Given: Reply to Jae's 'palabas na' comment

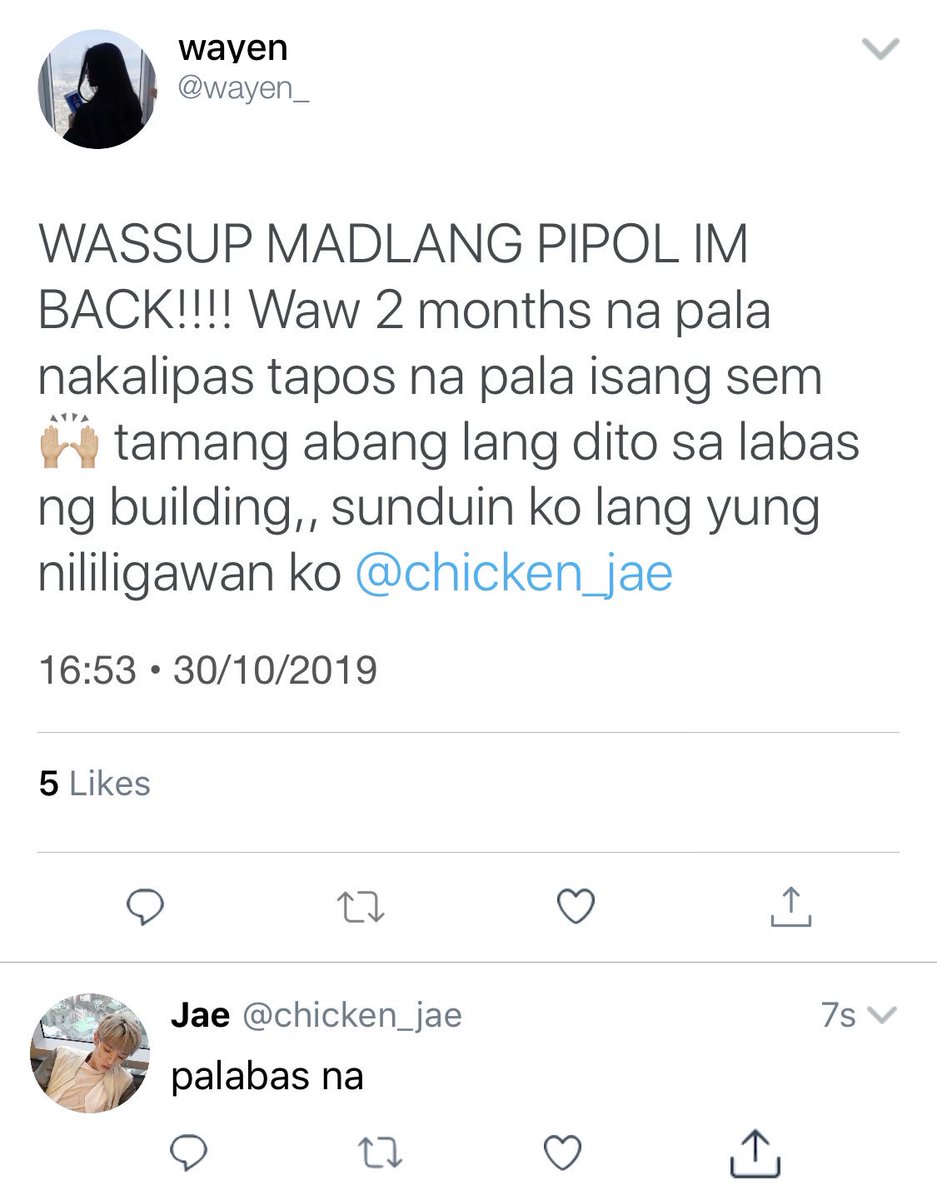Looking at the screenshot, I should coord(188,1152).
